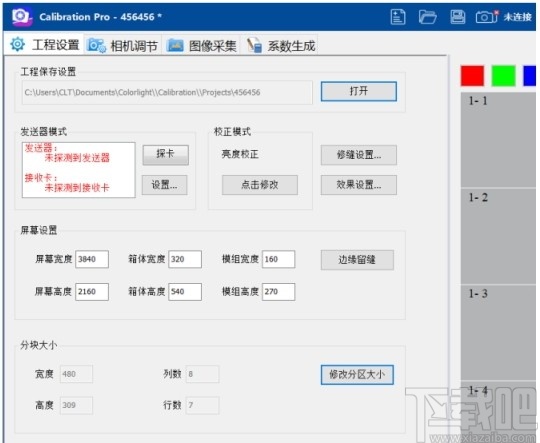Click the 未探测到发送器 status text
Viewport: 540px width, 443px height.
[x=77, y=158]
